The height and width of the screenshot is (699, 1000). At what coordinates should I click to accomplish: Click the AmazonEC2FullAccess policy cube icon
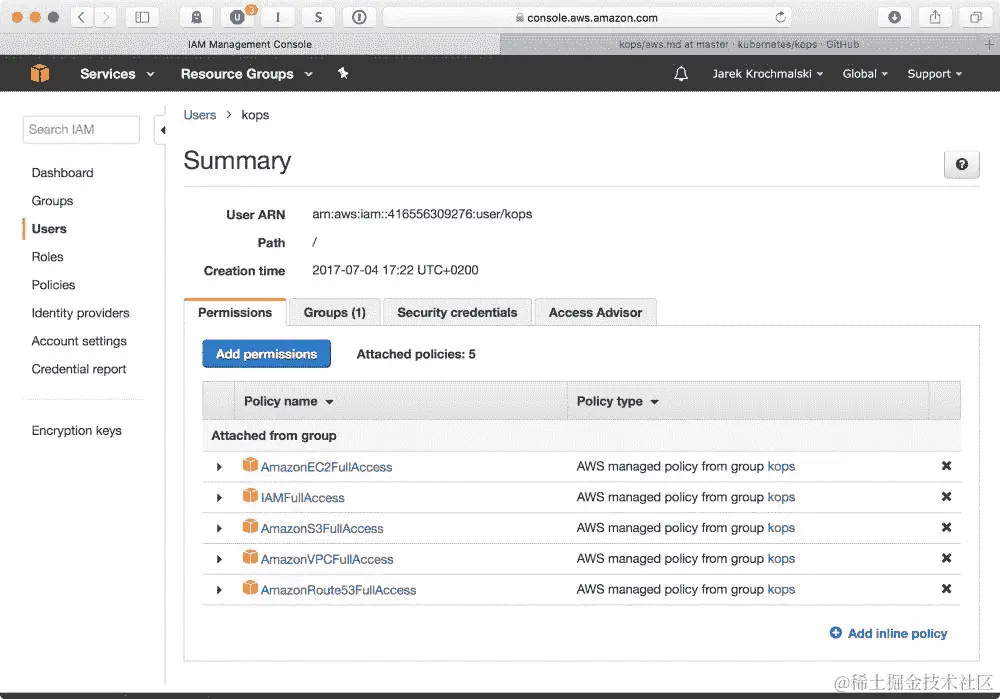[250, 465]
